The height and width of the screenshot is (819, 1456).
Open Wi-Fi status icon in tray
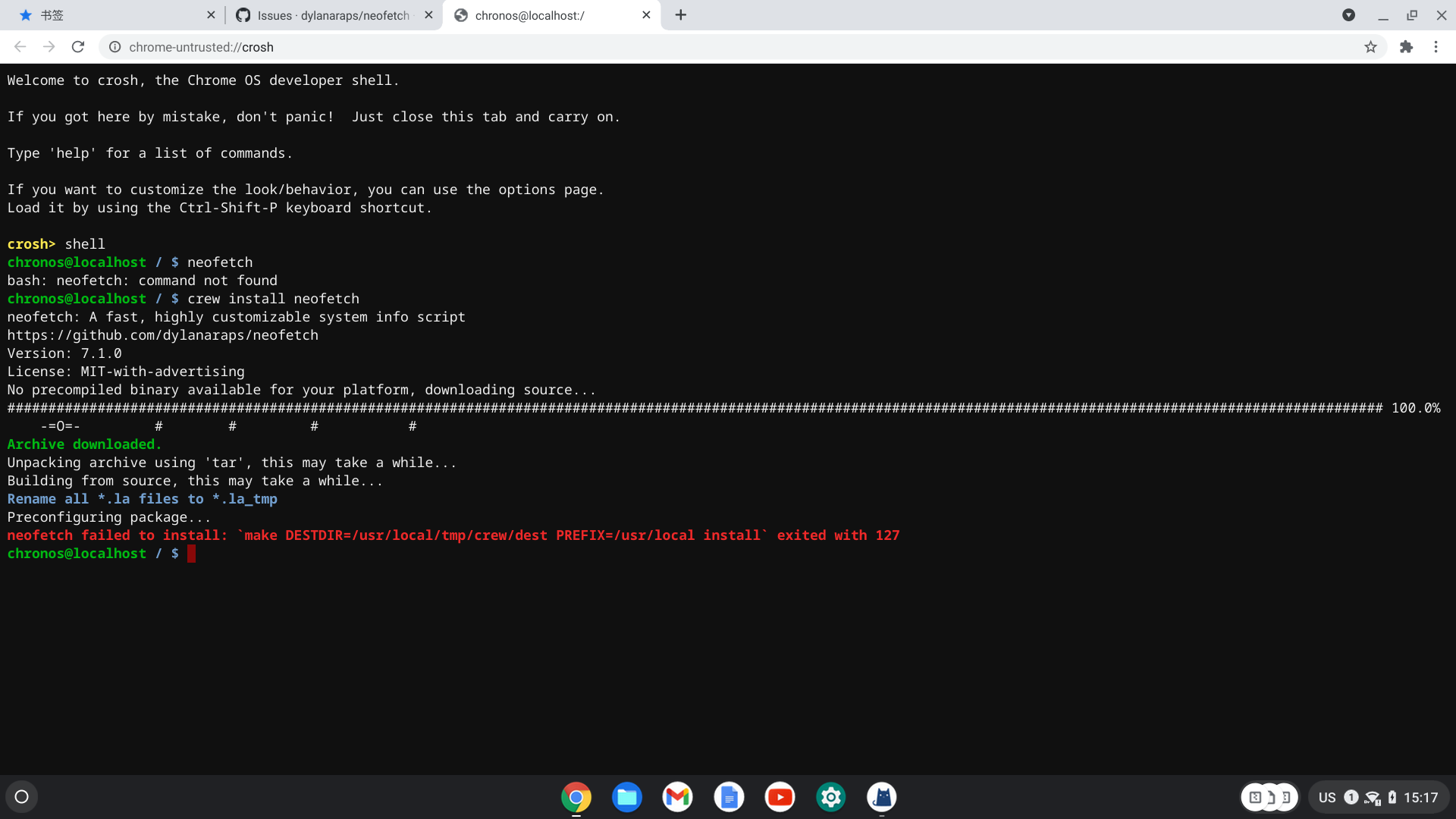pyautogui.click(x=1373, y=798)
